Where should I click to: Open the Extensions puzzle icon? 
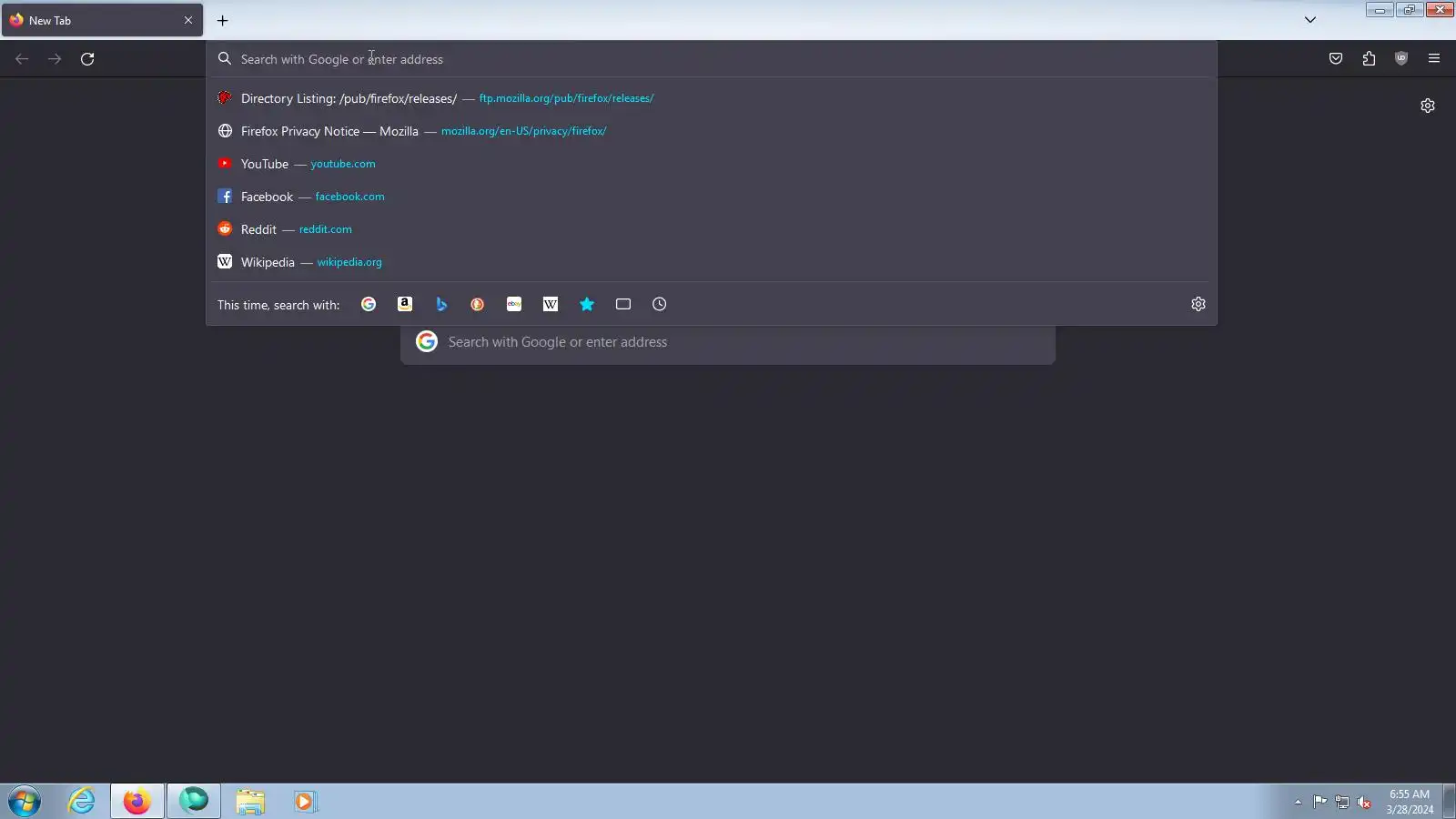(1369, 59)
